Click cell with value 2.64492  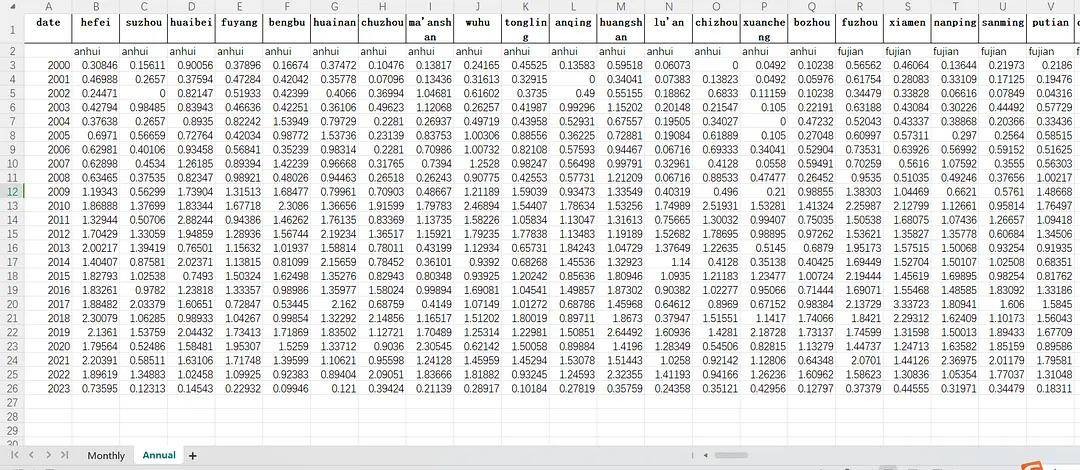[621, 331]
